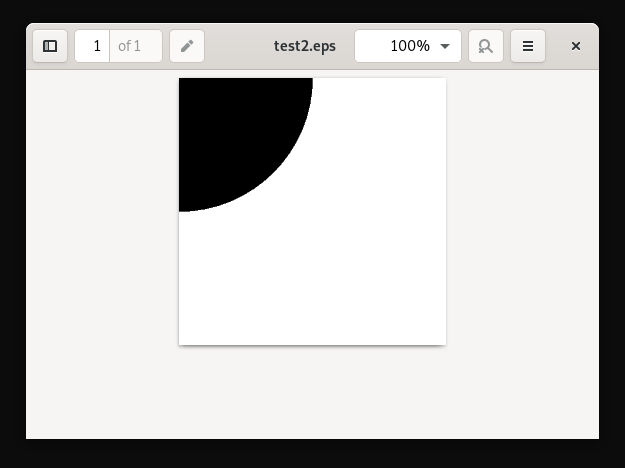Close the document viewer window
Image resolution: width=625 pixels, height=468 pixels.
coord(576,46)
